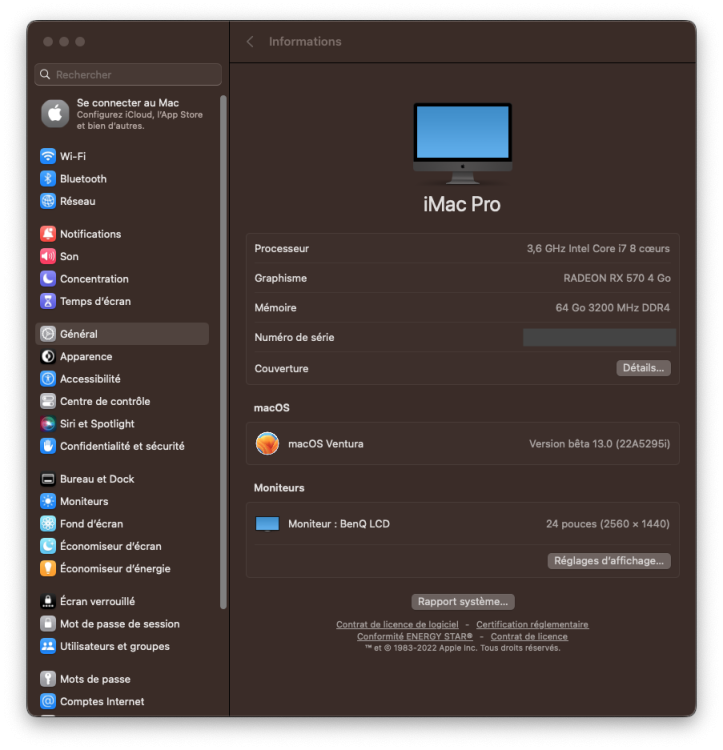This screenshot has width=723, height=750.
Task: Select the Économiseur d'écran icon
Action: [x=48, y=546]
